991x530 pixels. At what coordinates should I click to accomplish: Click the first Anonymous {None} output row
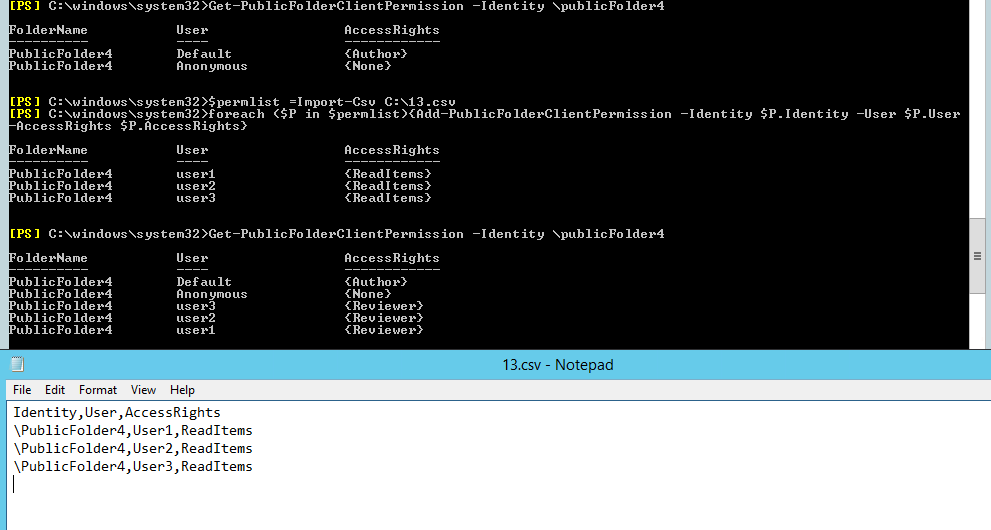200,66
